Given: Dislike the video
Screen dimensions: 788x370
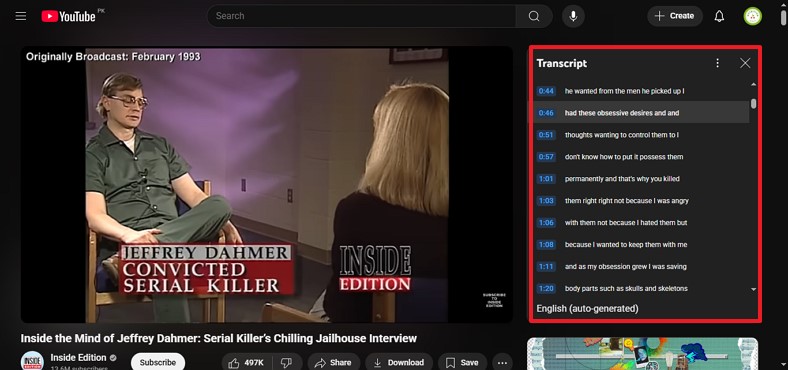Looking at the screenshot, I should pos(286,362).
